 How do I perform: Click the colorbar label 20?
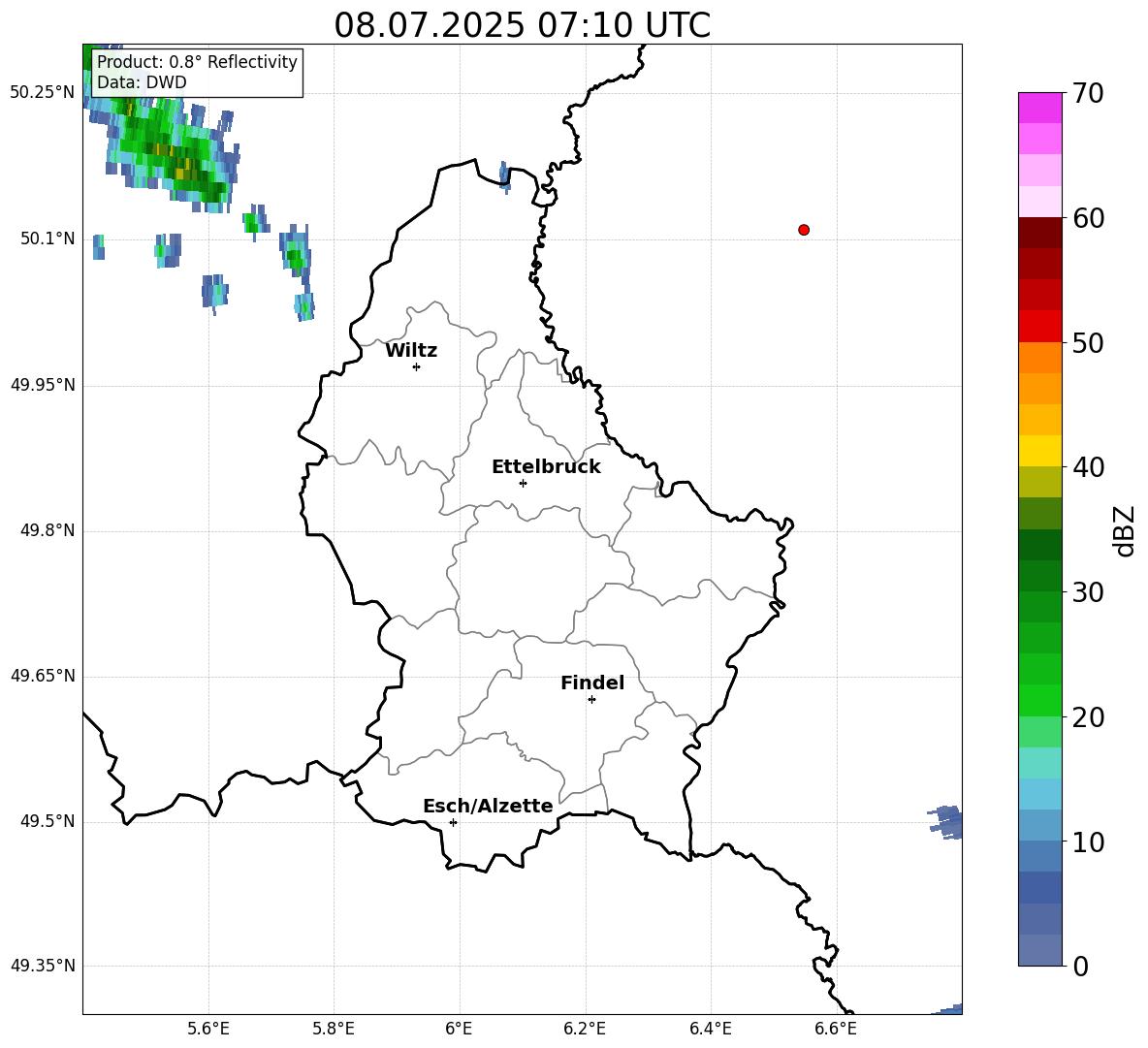(x=1088, y=716)
